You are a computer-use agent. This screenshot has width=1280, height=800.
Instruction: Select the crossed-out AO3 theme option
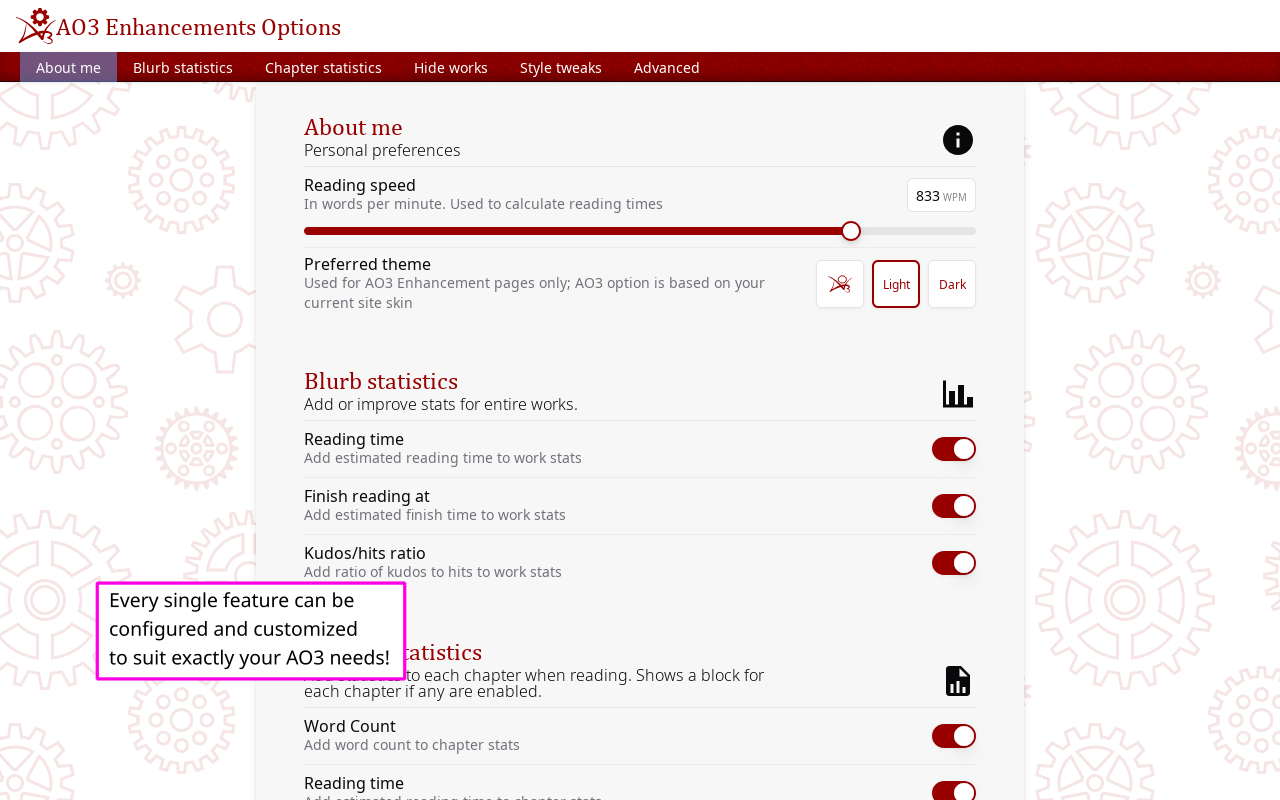[840, 284]
